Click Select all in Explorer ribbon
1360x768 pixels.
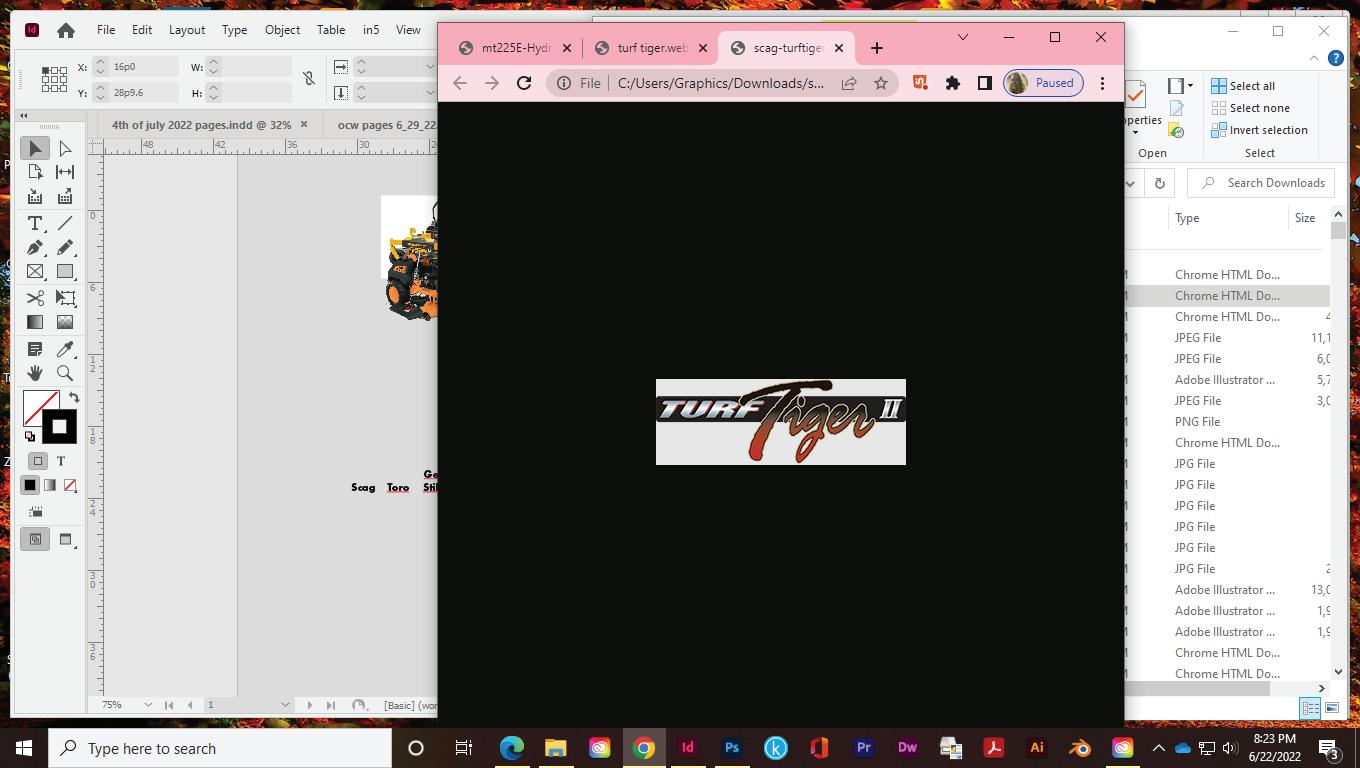1243,86
